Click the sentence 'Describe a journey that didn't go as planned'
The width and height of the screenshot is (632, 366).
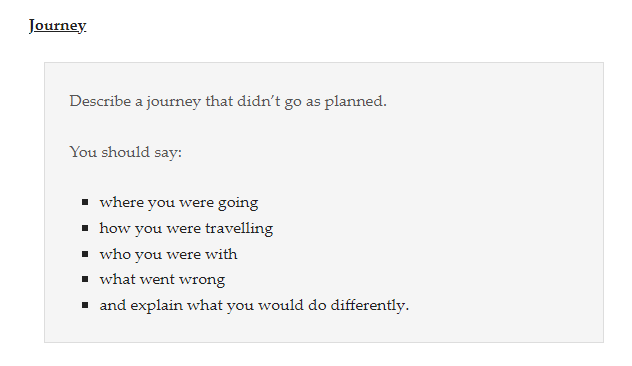228,102
